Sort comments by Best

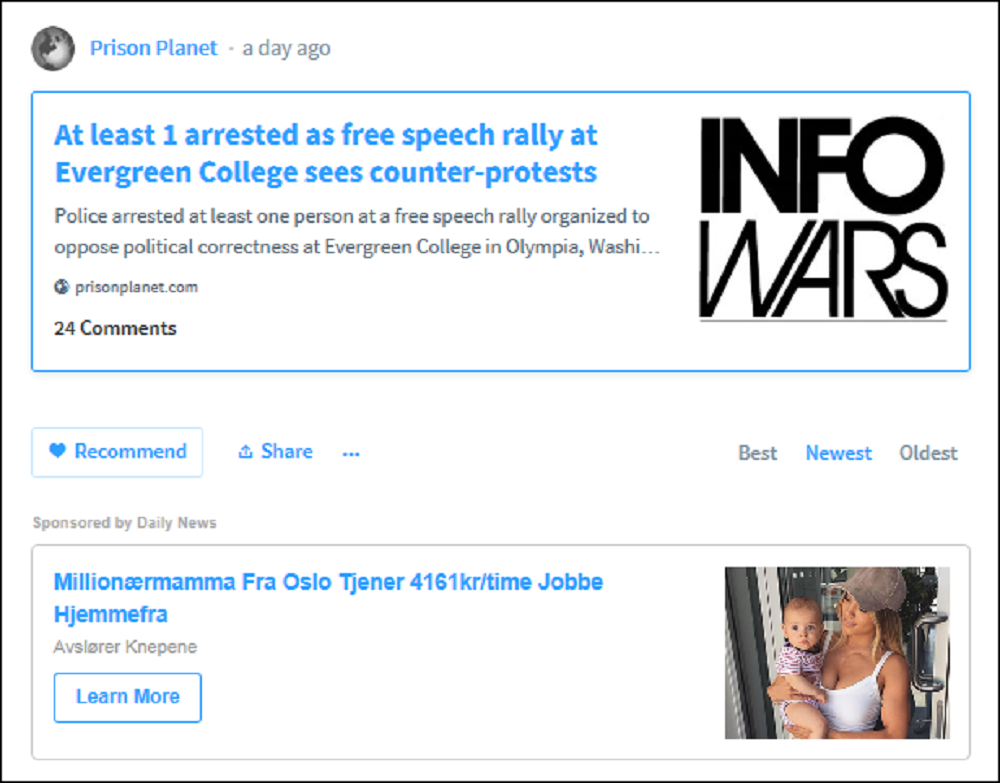[757, 453]
